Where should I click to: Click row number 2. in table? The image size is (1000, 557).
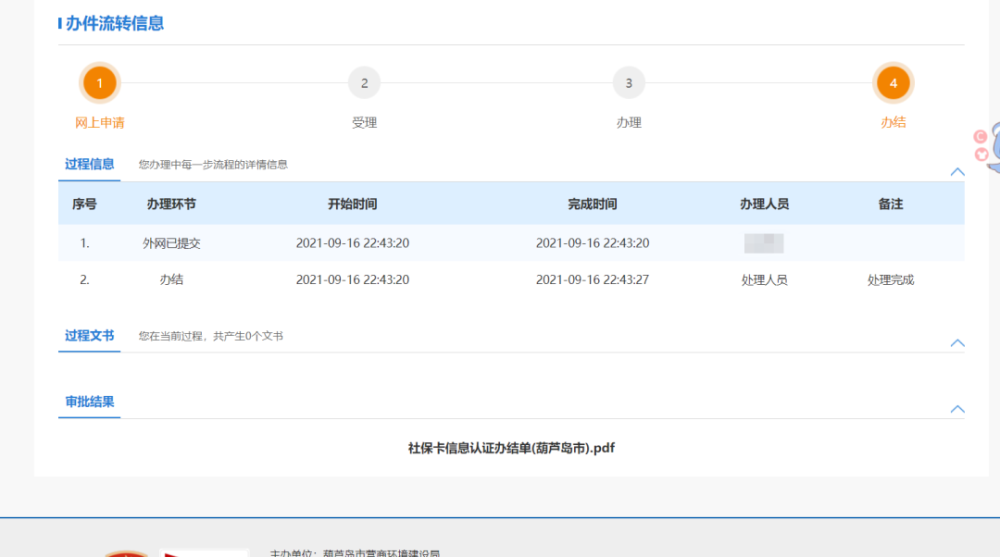click(84, 279)
